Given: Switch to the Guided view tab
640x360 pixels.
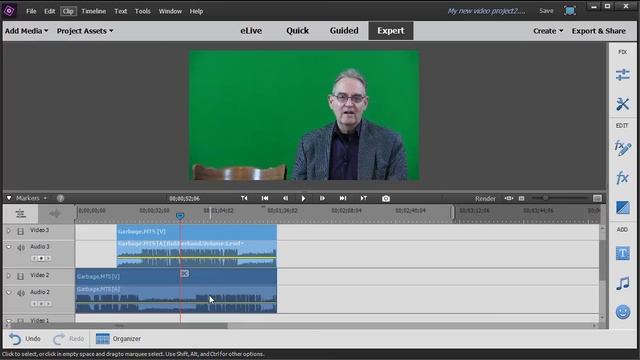Looking at the screenshot, I should coord(344,31).
